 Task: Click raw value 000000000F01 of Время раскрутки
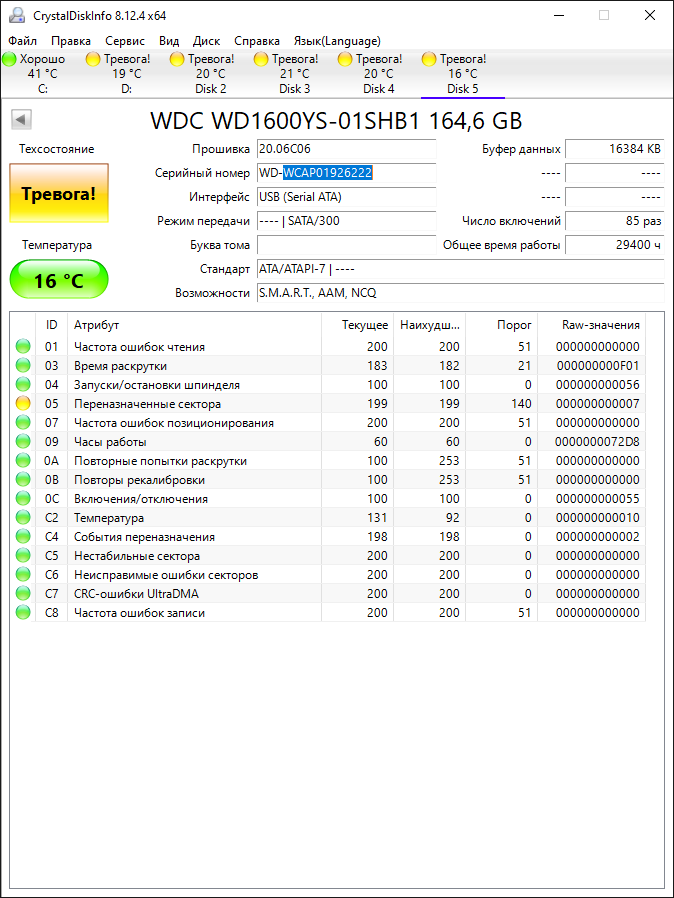(598, 366)
